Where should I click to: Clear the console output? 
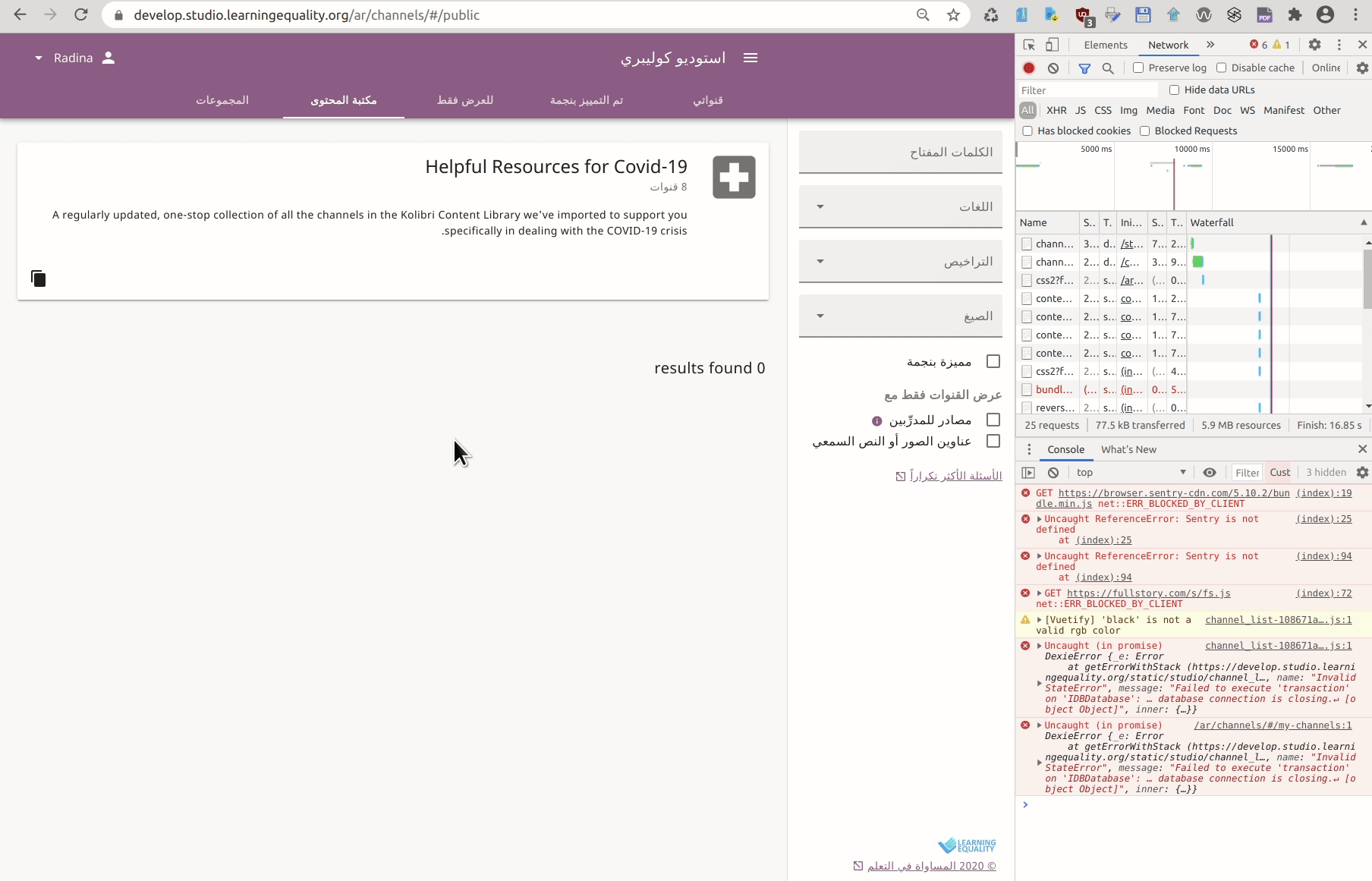tap(1053, 472)
